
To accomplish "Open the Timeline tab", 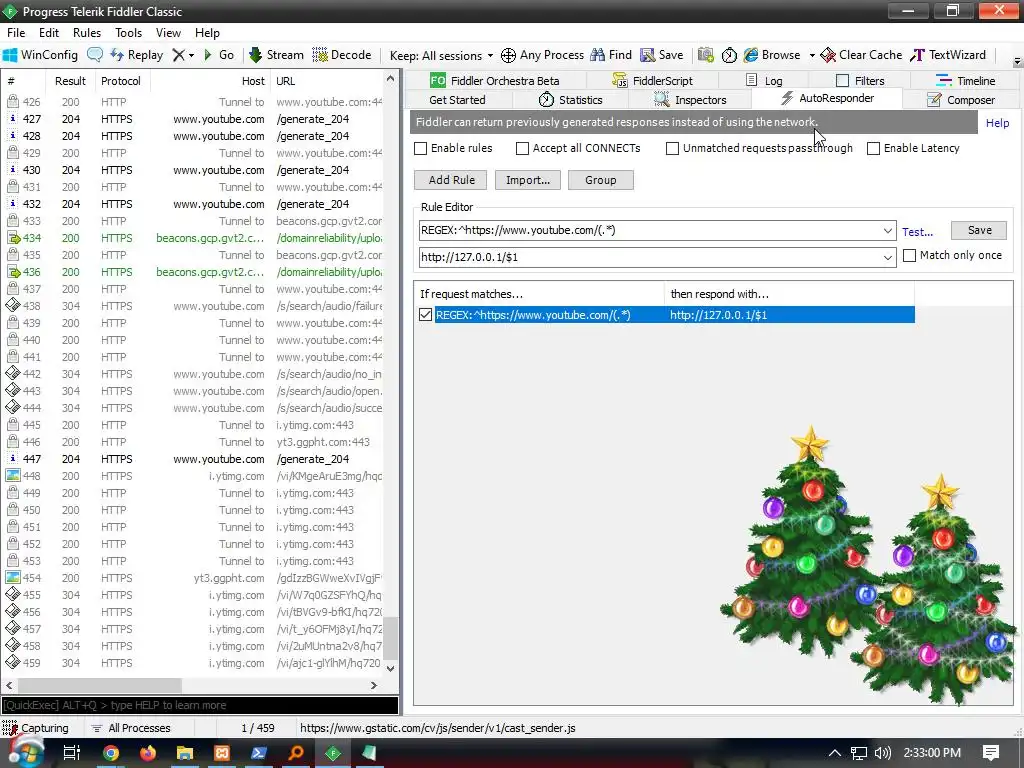I will pos(965,80).
